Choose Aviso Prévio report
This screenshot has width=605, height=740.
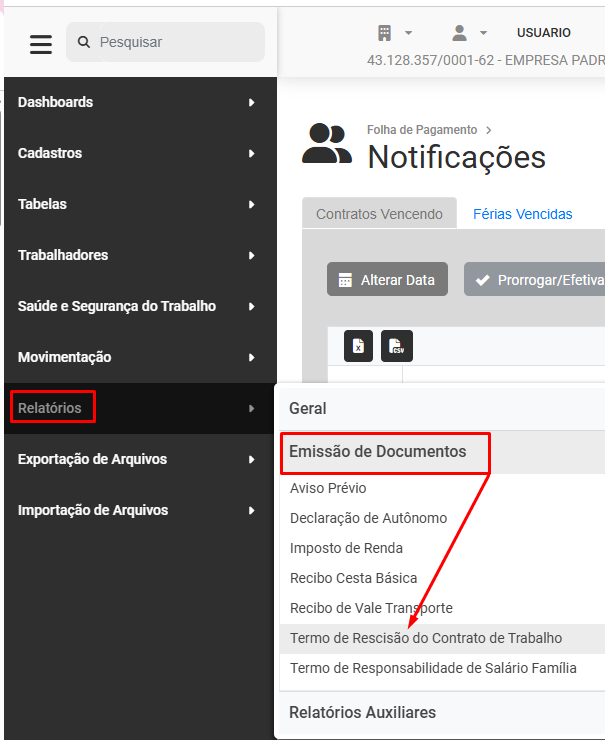[x=328, y=488]
